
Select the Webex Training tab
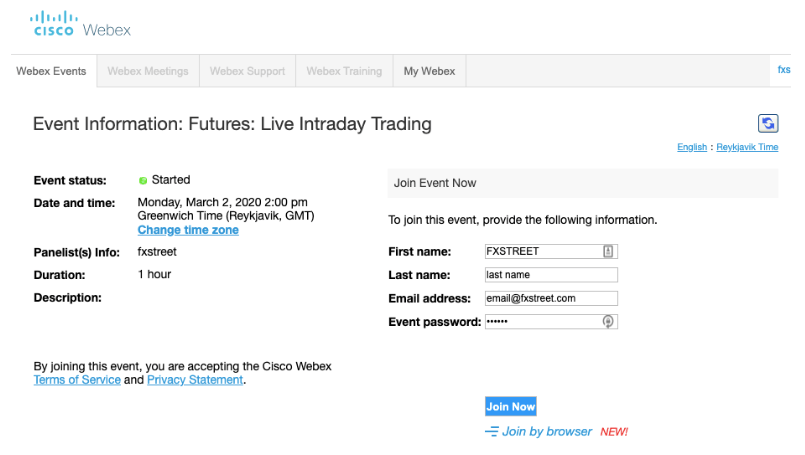tap(344, 71)
